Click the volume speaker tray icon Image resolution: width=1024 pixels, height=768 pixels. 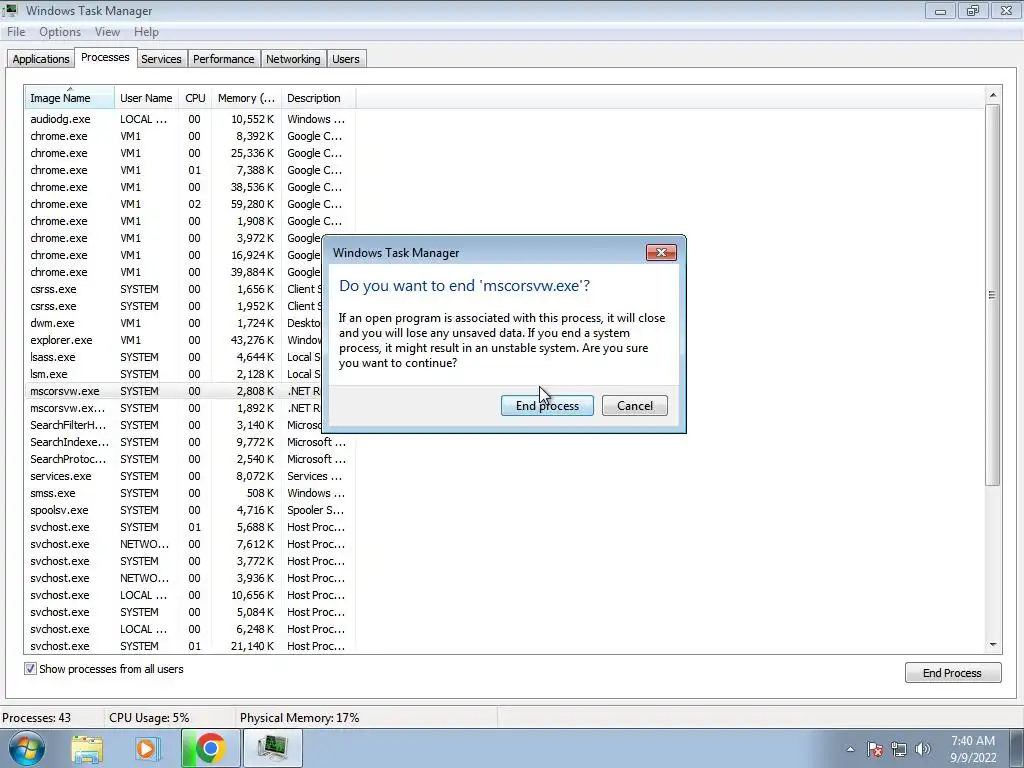[x=923, y=749]
